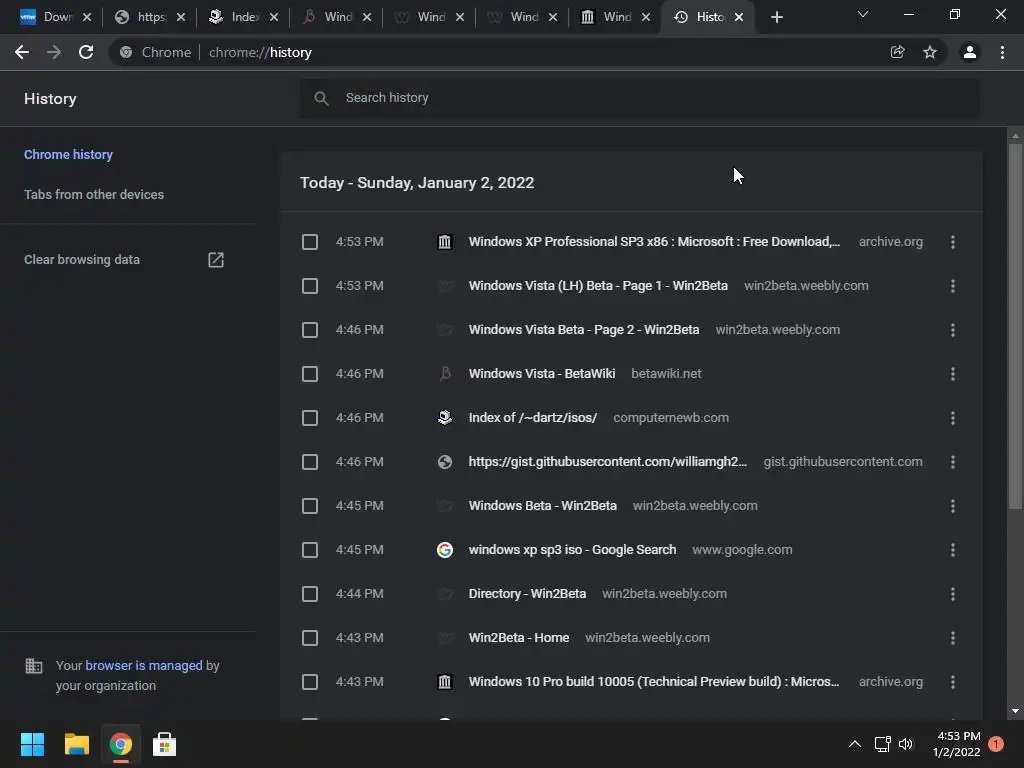The width and height of the screenshot is (1024, 768).
Task: Click the globe favicon for the gist.githubusercontent entry
Action: [x=445, y=462]
